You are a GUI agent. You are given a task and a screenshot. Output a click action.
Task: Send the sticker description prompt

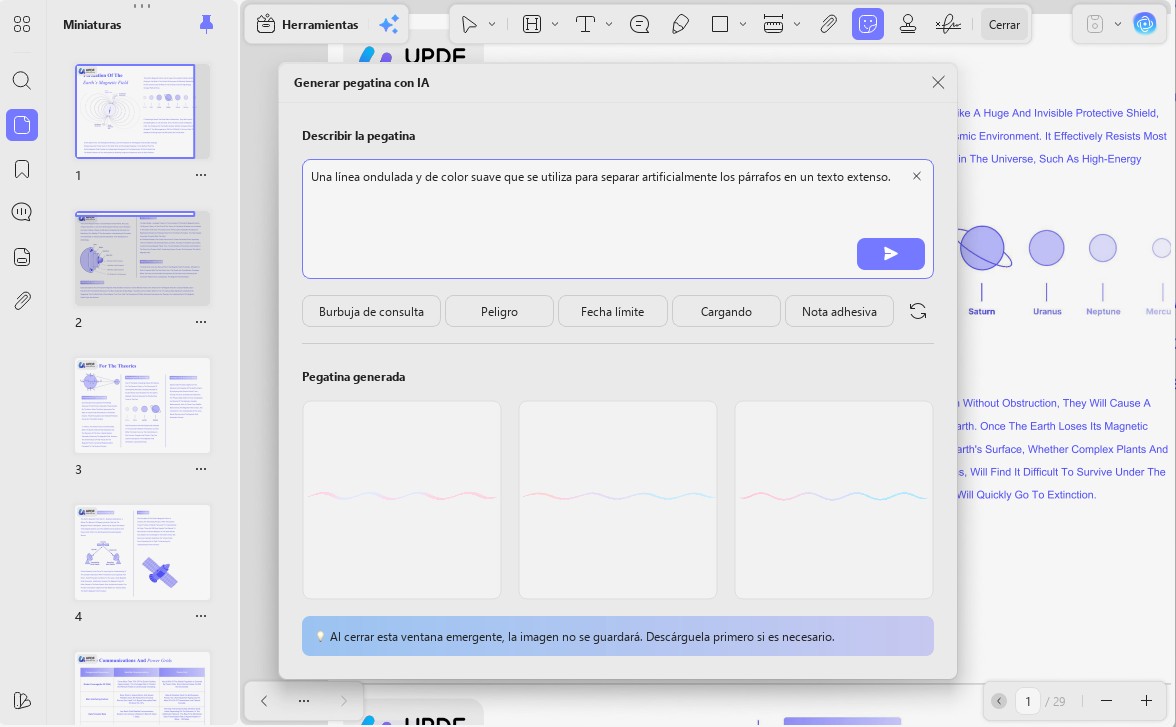coord(890,254)
